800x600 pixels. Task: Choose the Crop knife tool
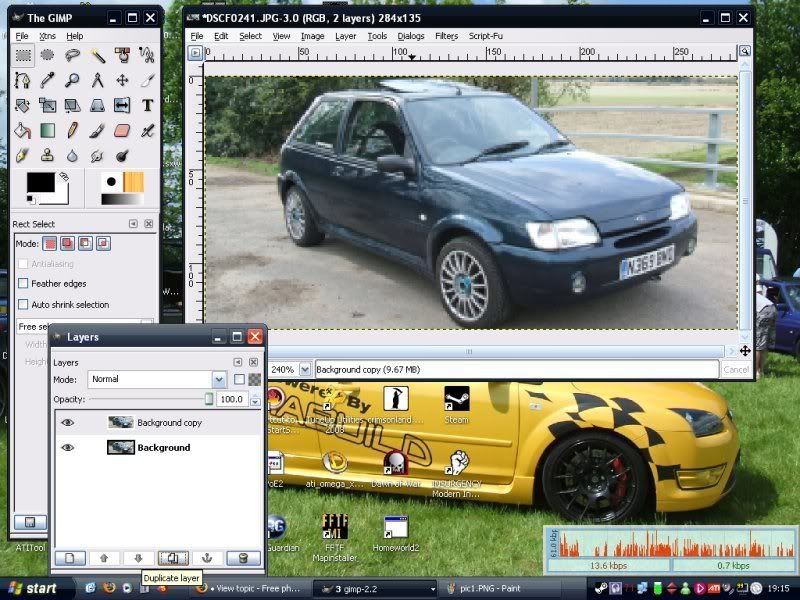tap(147, 80)
